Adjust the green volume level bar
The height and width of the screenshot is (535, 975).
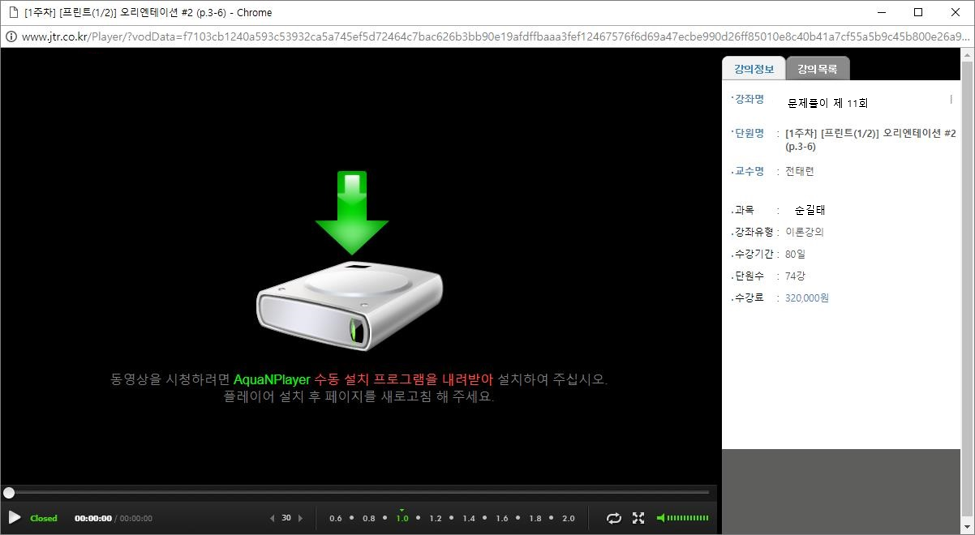688,518
